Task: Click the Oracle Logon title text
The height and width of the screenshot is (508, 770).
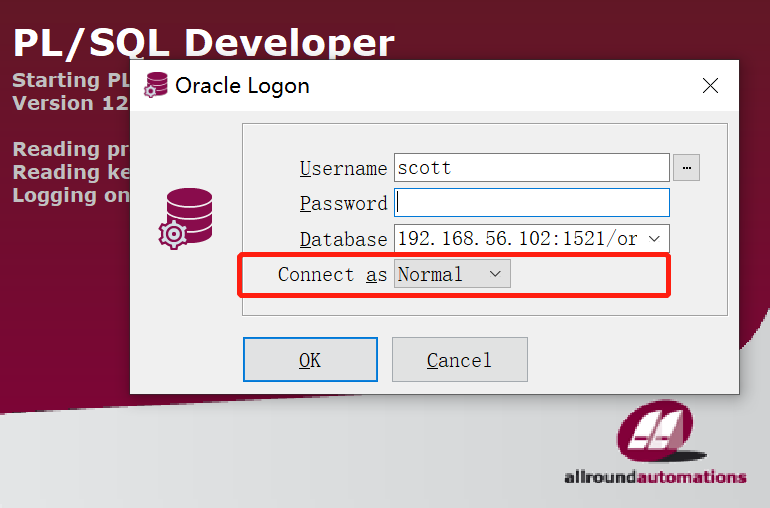Action: (x=242, y=86)
